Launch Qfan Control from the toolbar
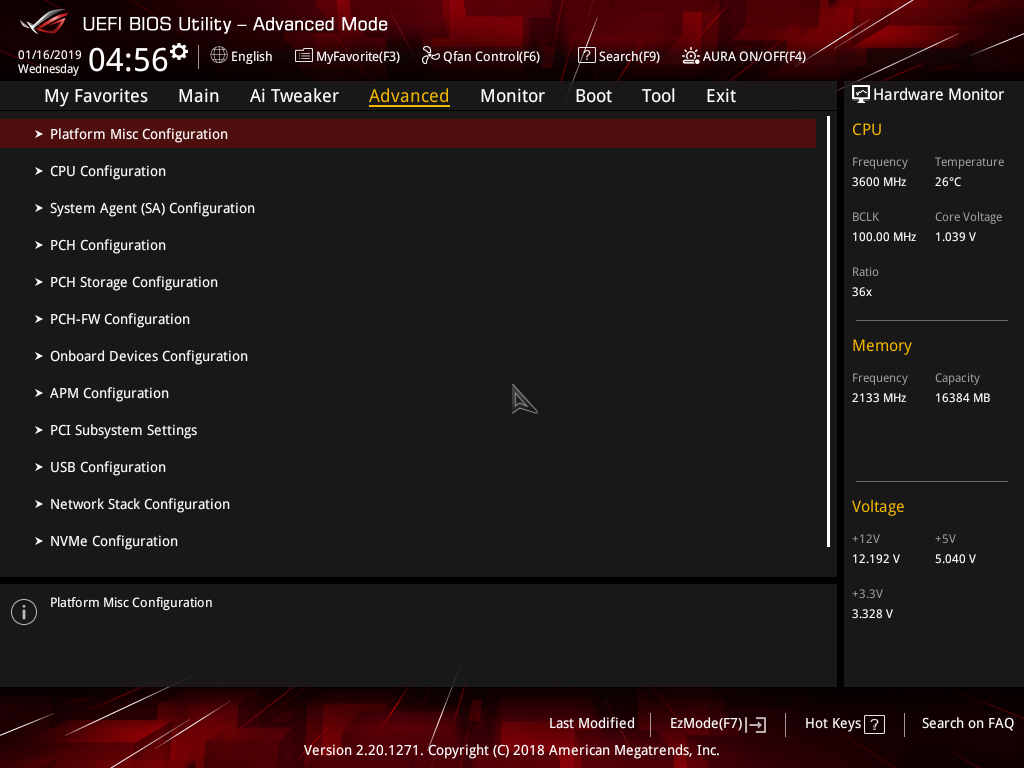Screen dimensions: 1024x768 point(429,56)
